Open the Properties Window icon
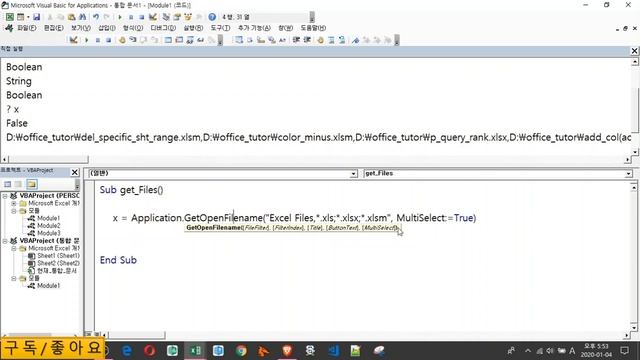This screenshot has width=640, height=360. coord(177,17)
